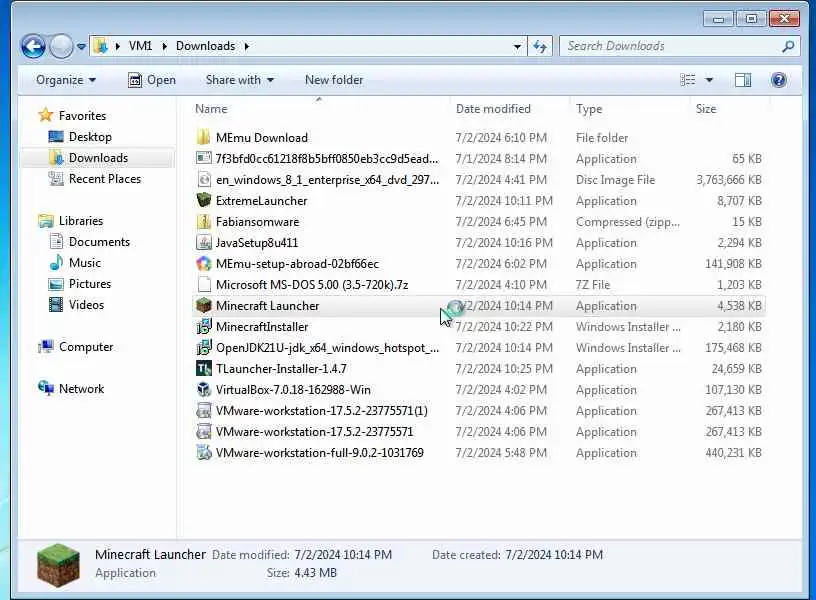Screen dimensions: 816x600
Task: Click the Downloads breadcrumb in address bar
Action: click(x=206, y=46)
